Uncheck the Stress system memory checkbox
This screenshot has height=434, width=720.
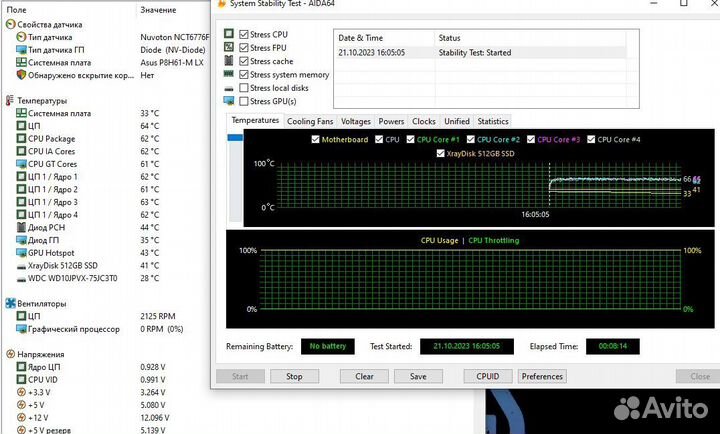click(244, 74)
